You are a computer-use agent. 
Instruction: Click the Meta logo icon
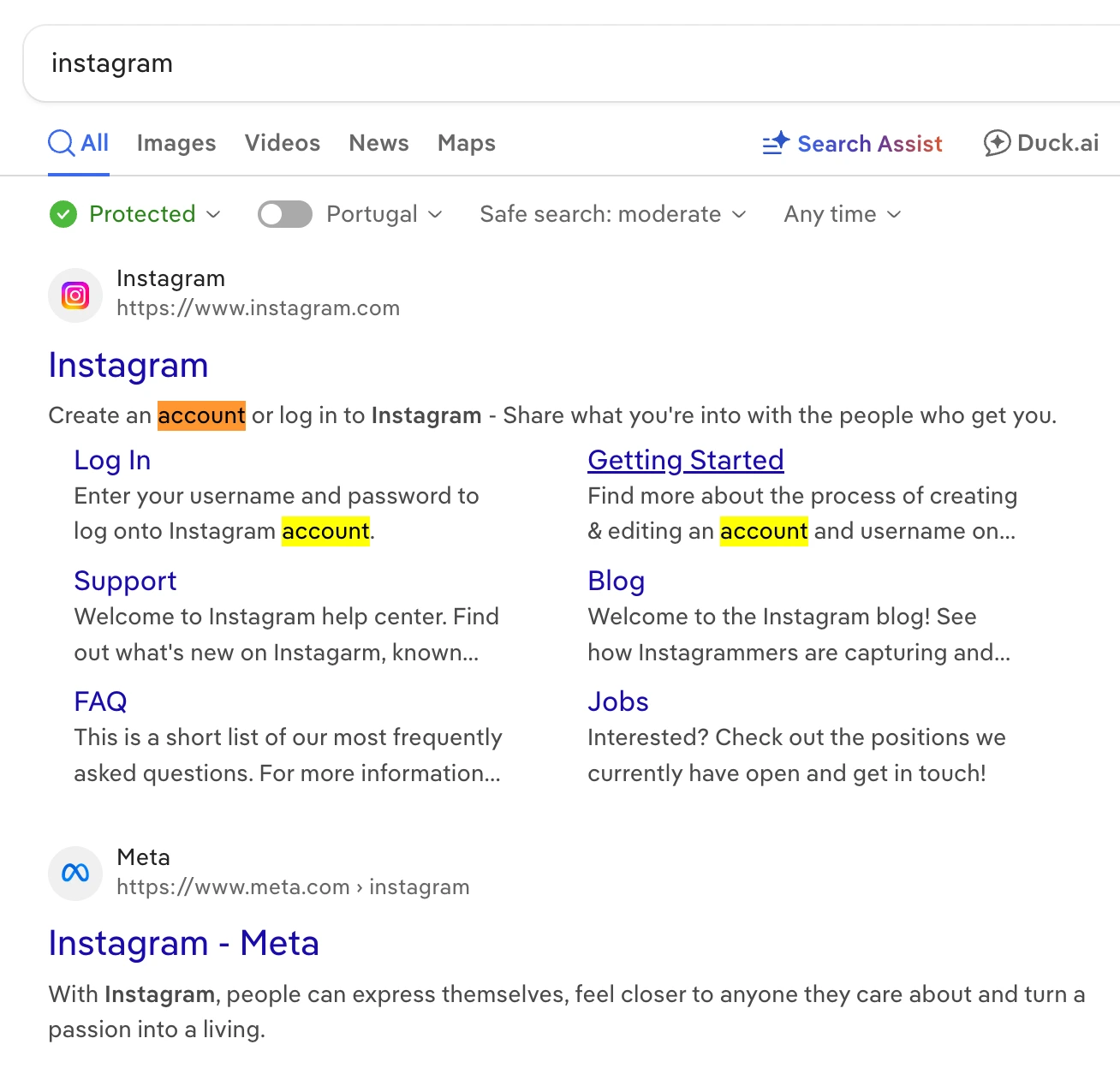75,874
